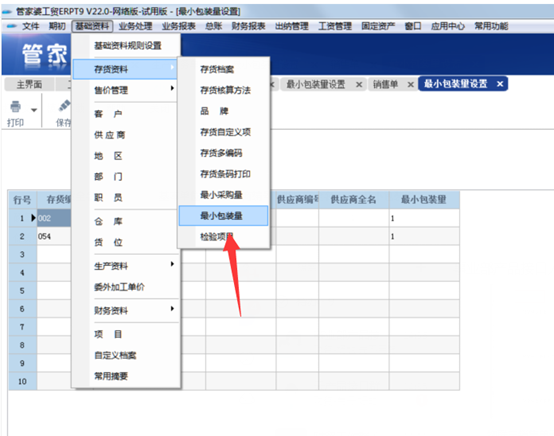Viewport: 554px width, 436px height.
Task: Select 职员 menu entry
Action: (x=126, y=198)
